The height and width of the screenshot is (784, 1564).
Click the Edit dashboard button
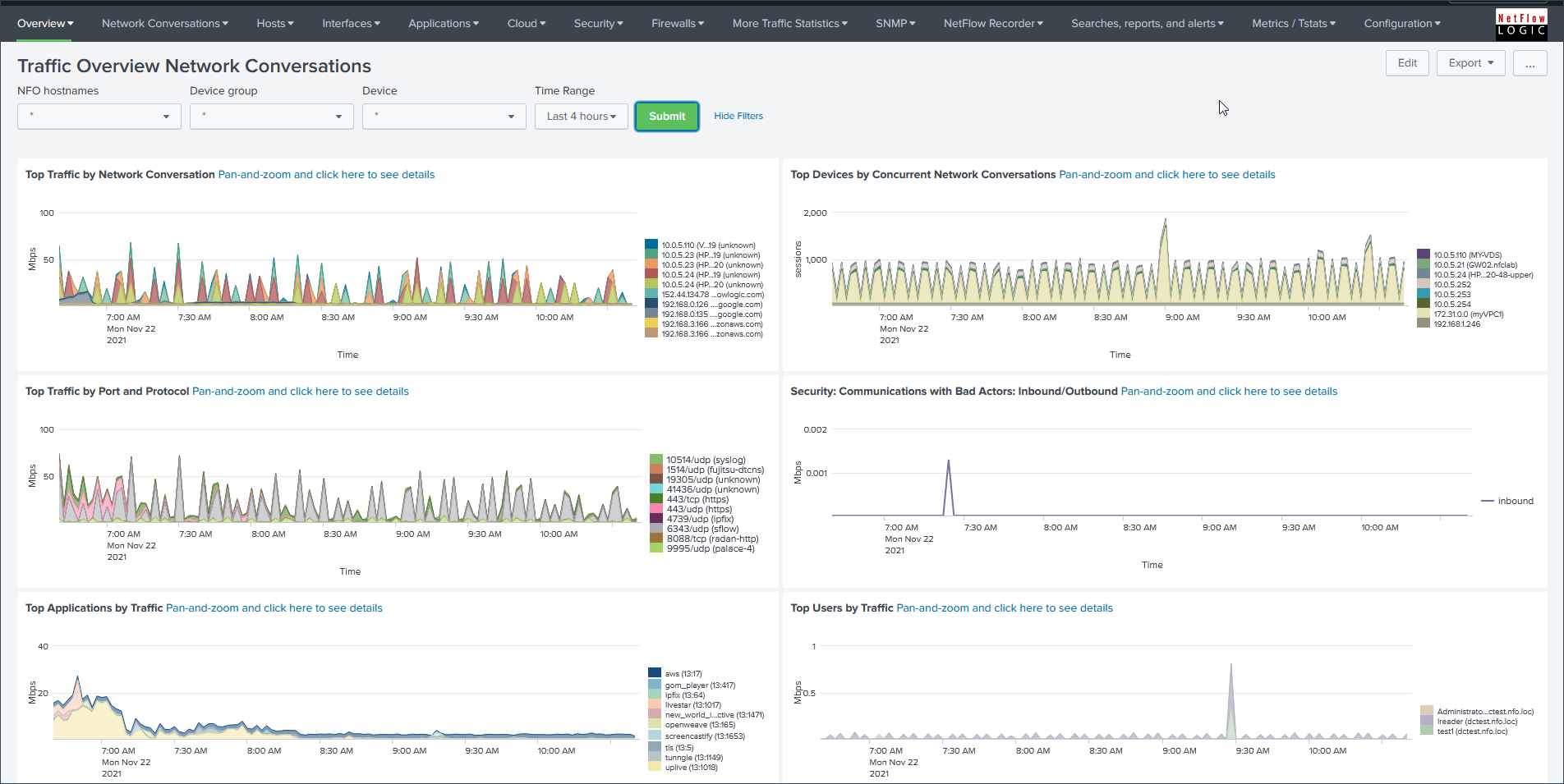[x=1407, y=63]
